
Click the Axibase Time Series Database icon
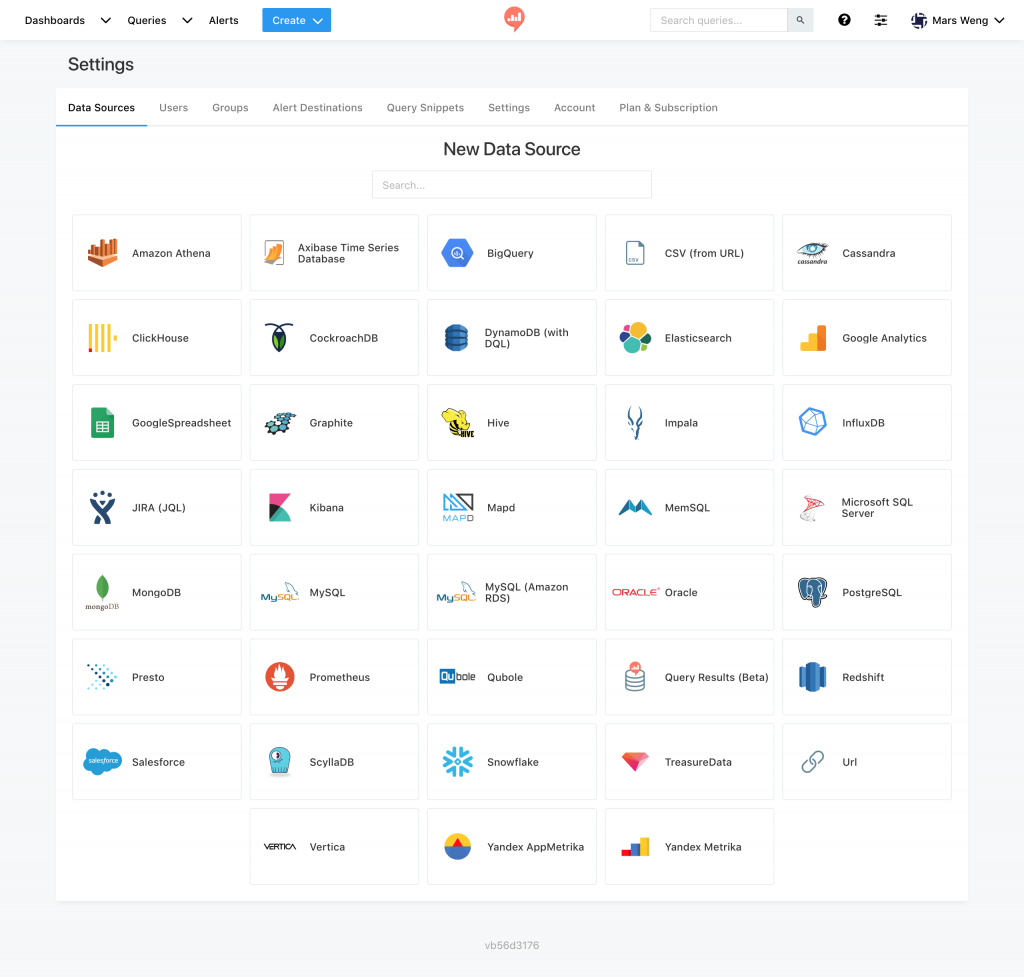(x=274, y=253)
